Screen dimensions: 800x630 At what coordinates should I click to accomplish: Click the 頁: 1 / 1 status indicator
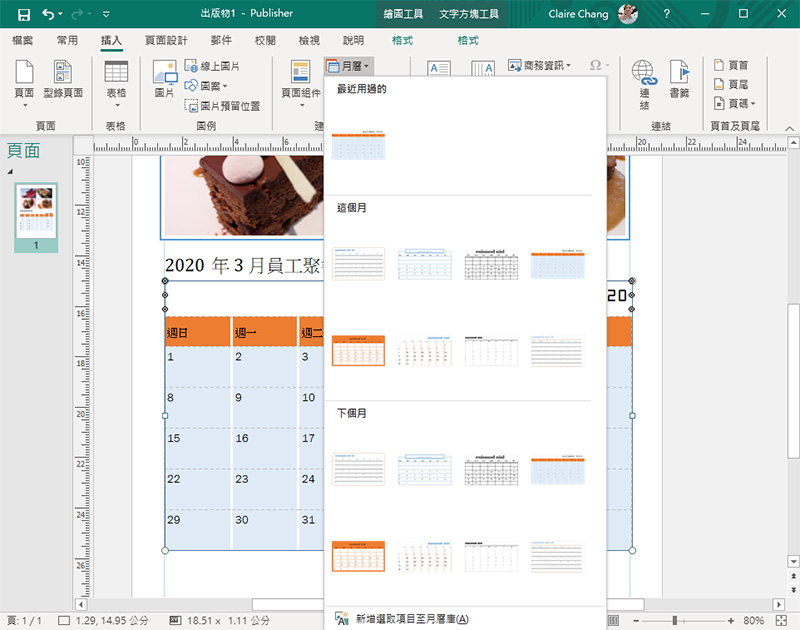coord(24,621)
